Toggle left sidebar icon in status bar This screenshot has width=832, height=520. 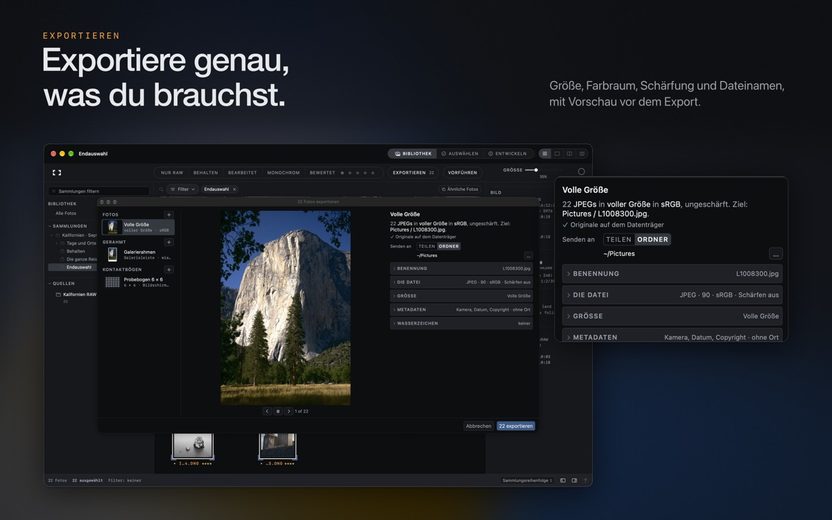click(563, 480)
